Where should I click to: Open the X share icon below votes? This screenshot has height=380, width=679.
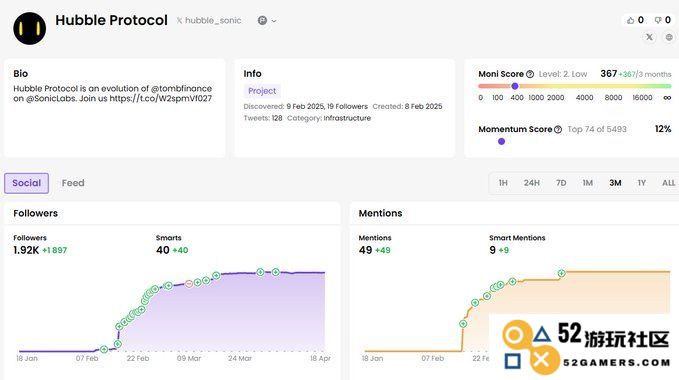point(649,37)
